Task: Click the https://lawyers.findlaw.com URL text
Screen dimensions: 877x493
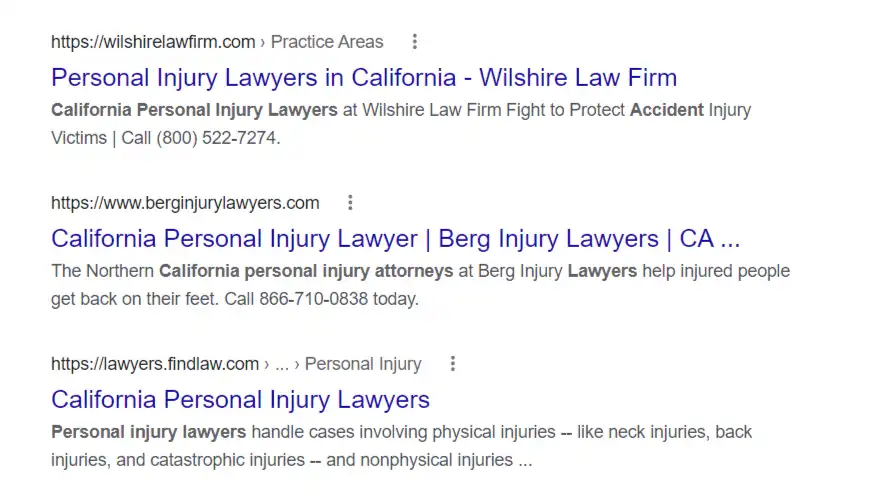Action: 155,364
